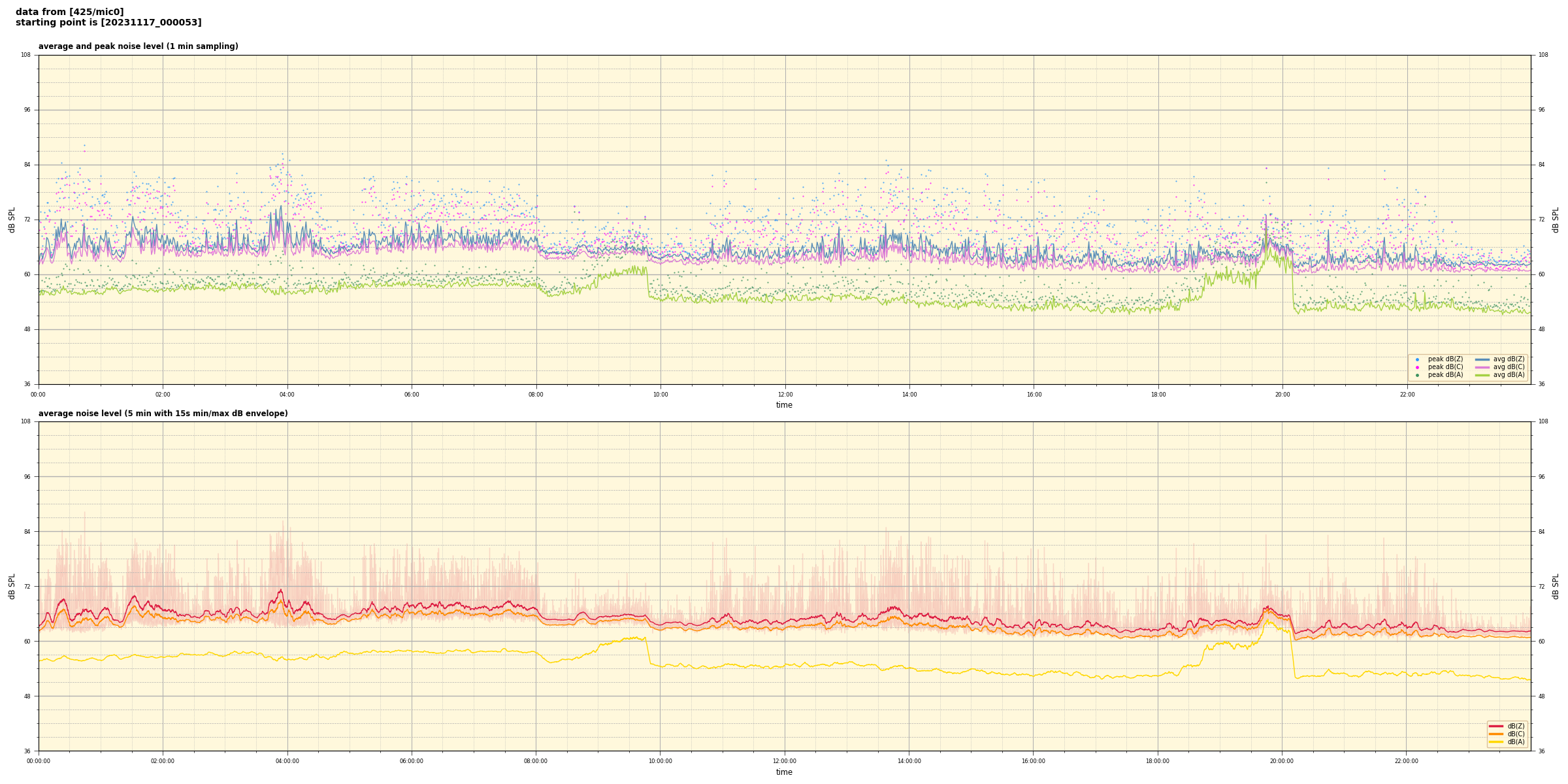Click the 'time' label under the upper chart

point(784,405)
